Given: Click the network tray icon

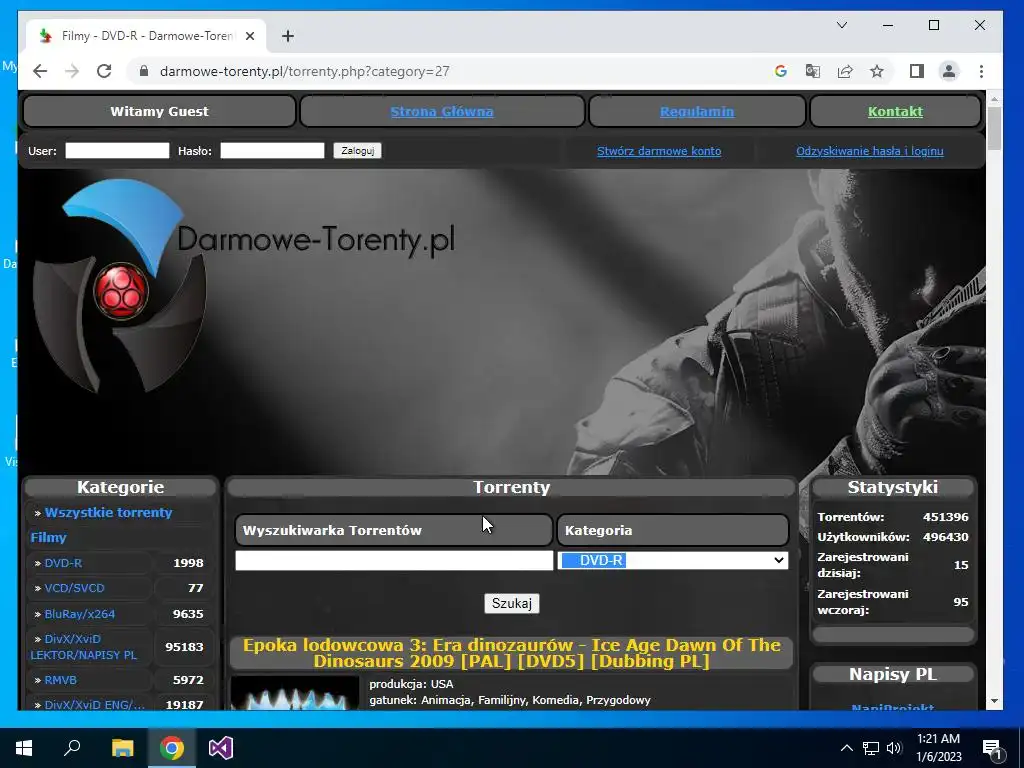Looking at the screenshot, I should [871, 748].
